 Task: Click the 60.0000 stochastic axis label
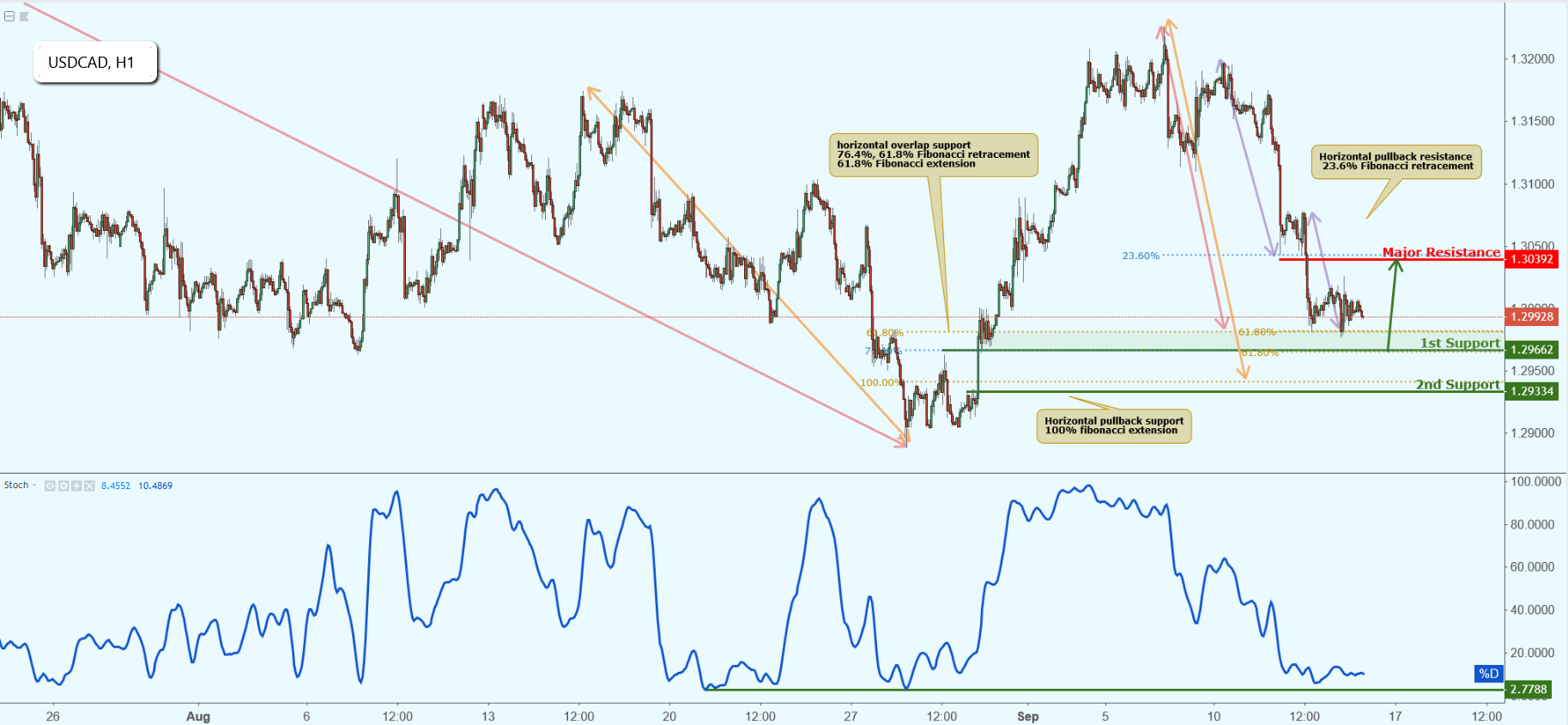pyautogui.click(x=1533, y=567)
